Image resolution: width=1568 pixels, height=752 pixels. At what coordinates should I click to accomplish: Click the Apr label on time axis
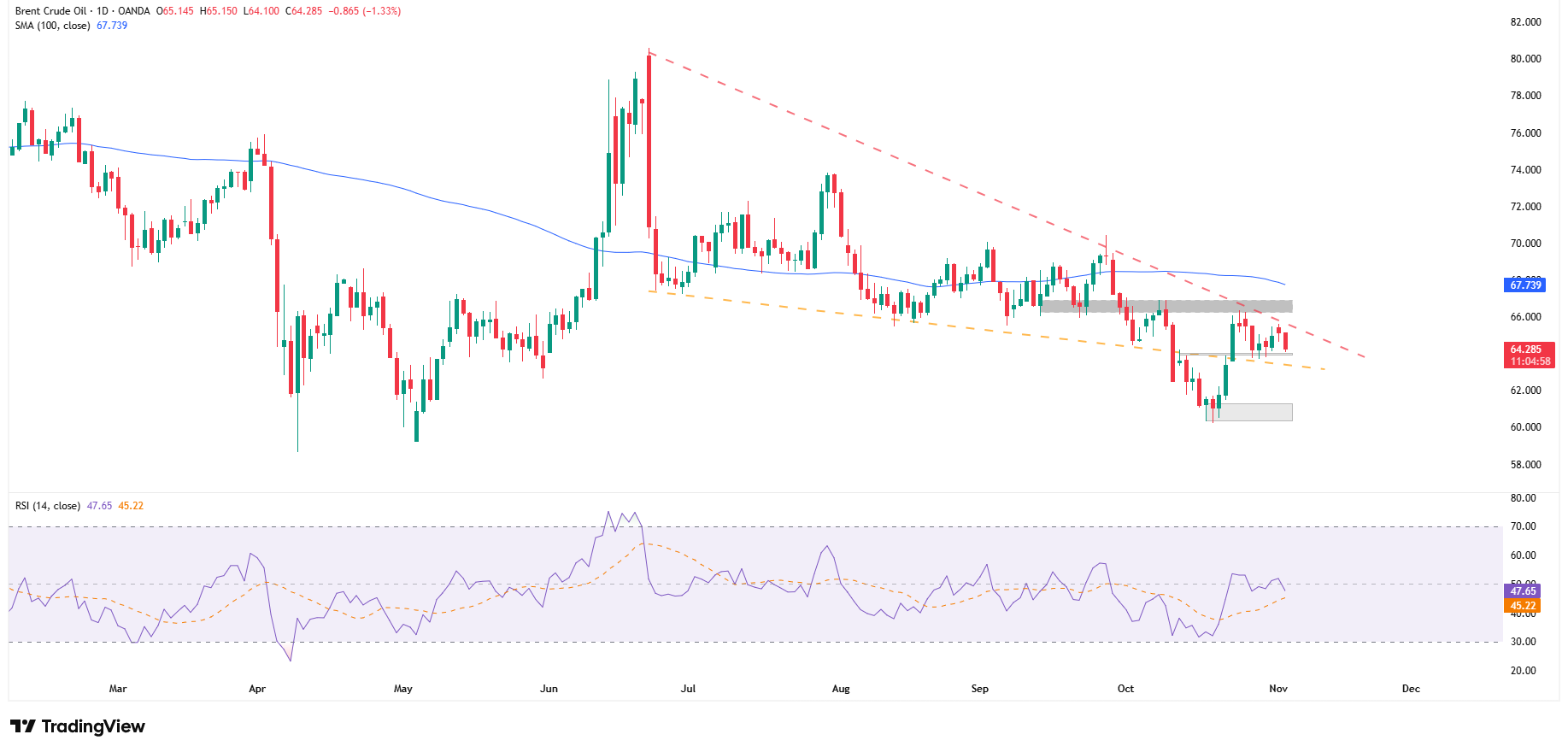point(257,689)
